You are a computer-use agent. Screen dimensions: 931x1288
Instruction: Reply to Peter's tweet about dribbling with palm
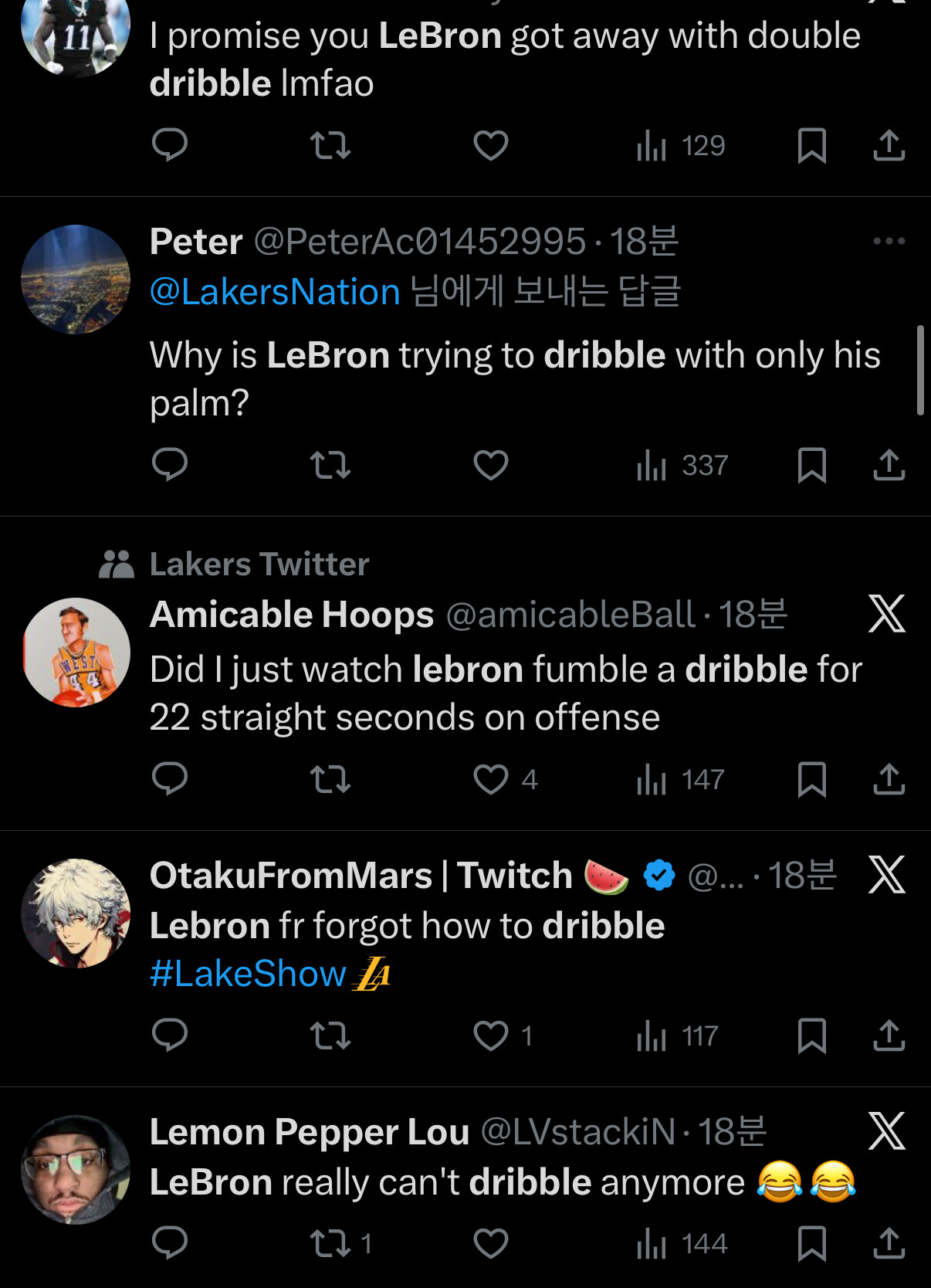tap(170, 465)
